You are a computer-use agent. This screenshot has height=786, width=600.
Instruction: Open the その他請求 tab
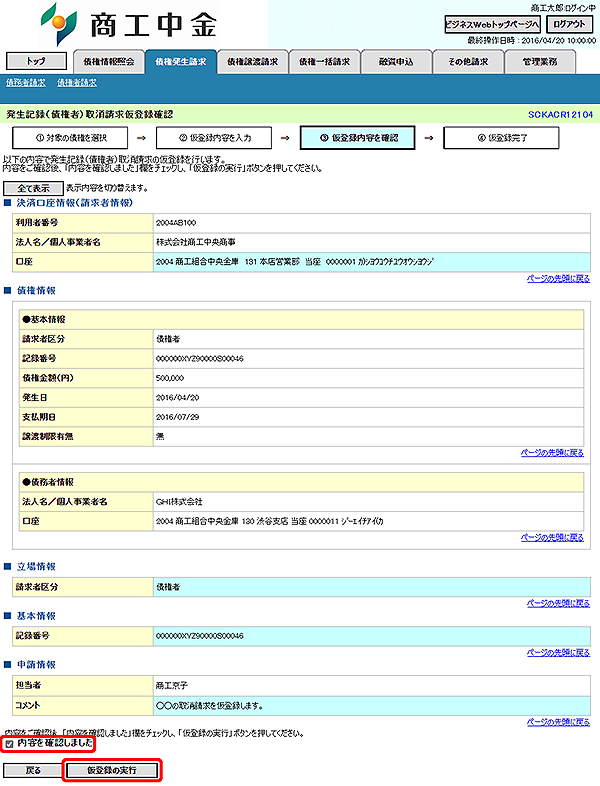coord(468,62)
